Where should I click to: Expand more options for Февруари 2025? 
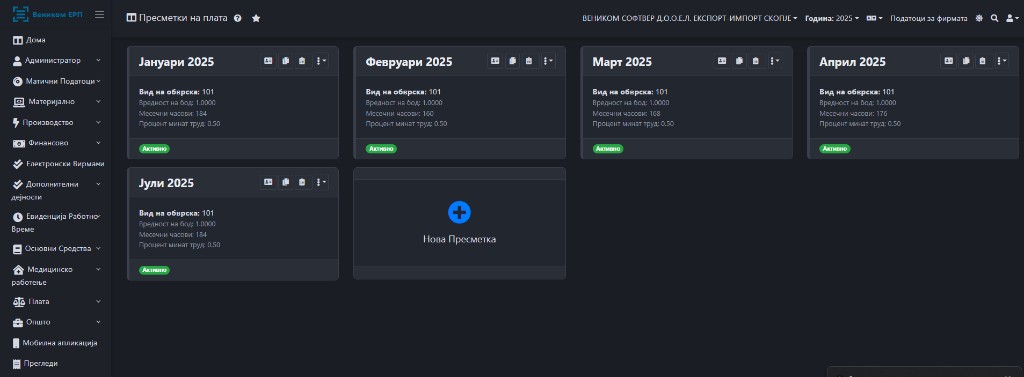547,61
